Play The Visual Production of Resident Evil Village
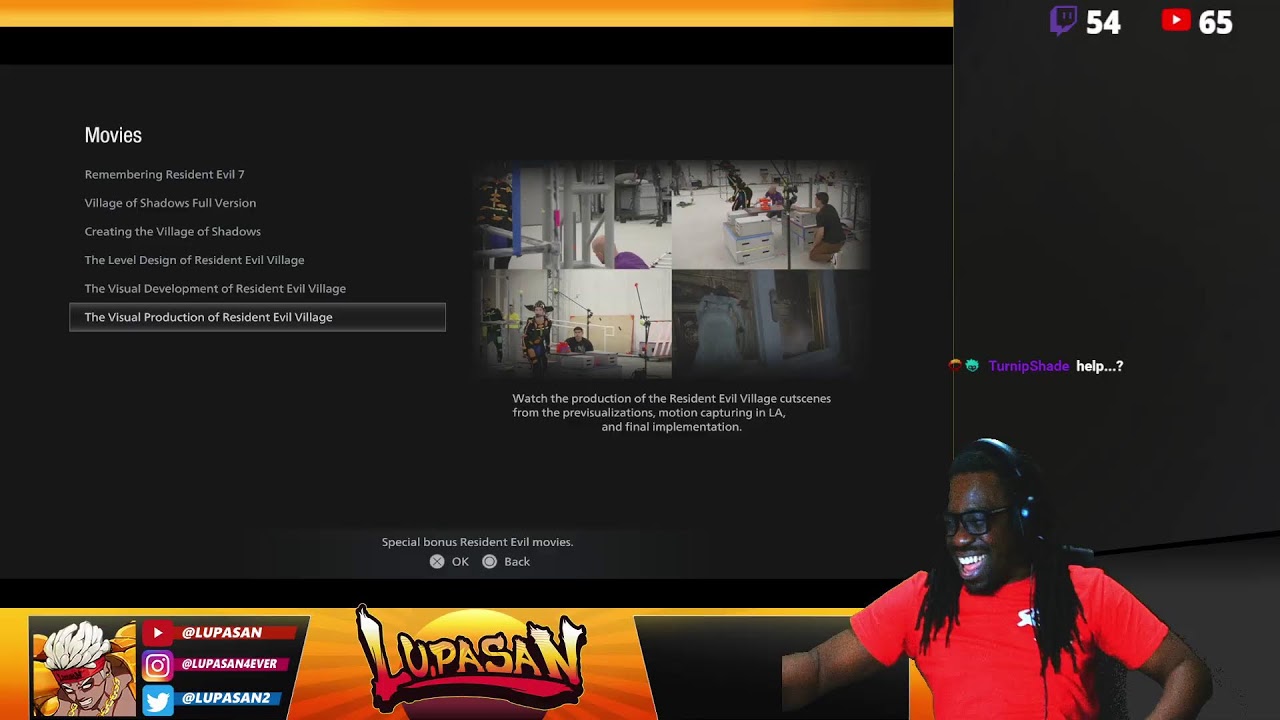This screenshot has width=1280, height=720. (x=257, y=317)
